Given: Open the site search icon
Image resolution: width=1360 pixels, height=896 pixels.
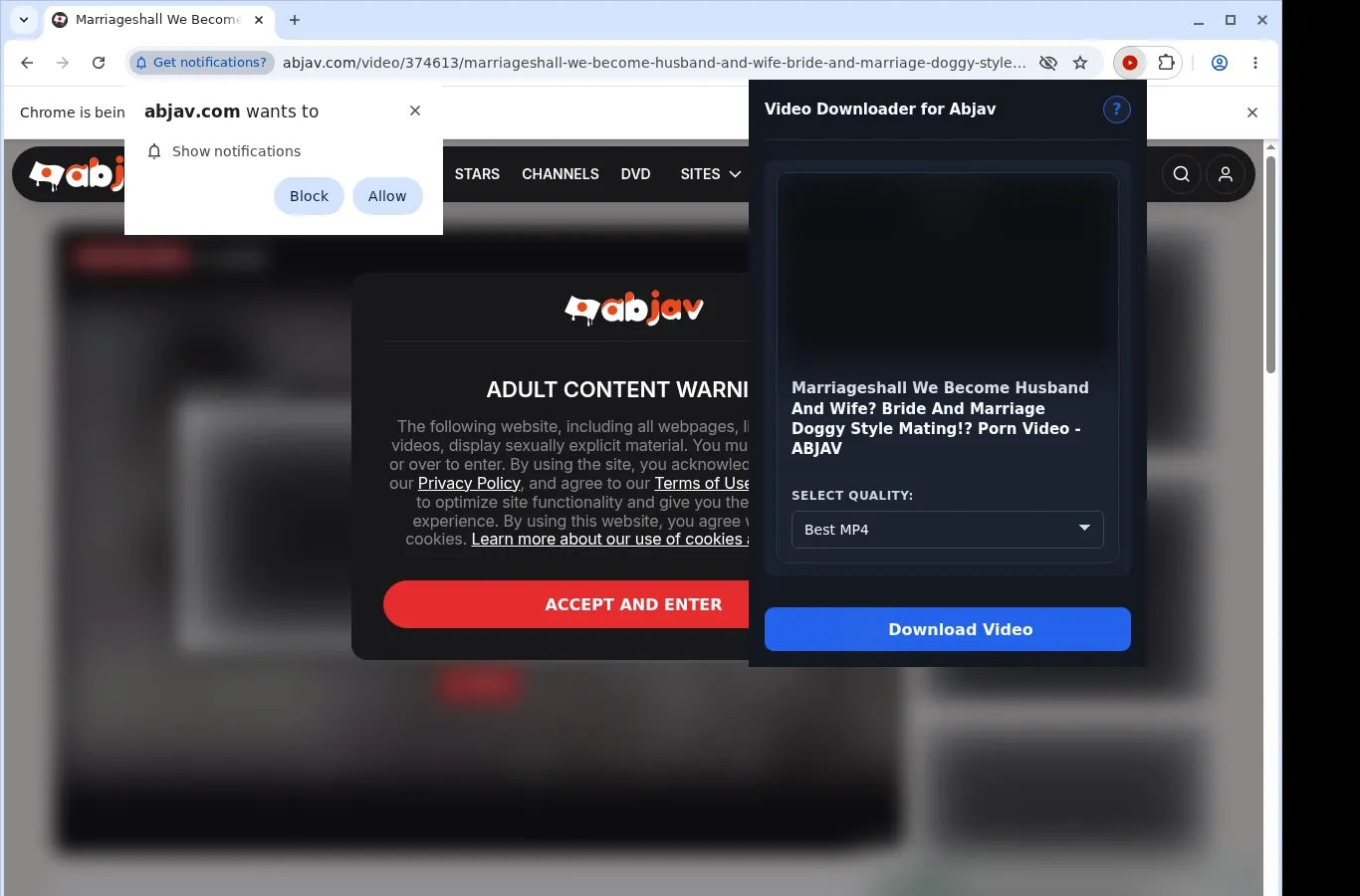Looking at the screenshot, I should pos(1182,174).
